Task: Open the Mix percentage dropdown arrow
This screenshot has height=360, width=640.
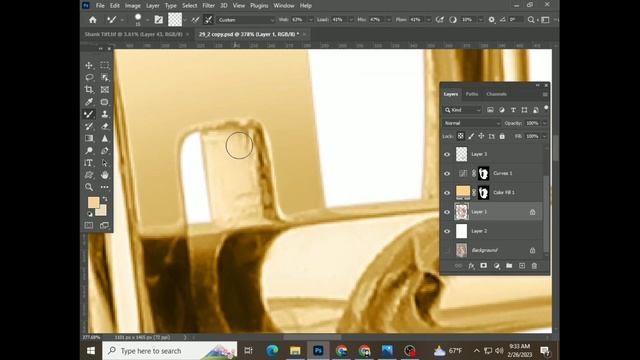Action: (x=389, y=20)
